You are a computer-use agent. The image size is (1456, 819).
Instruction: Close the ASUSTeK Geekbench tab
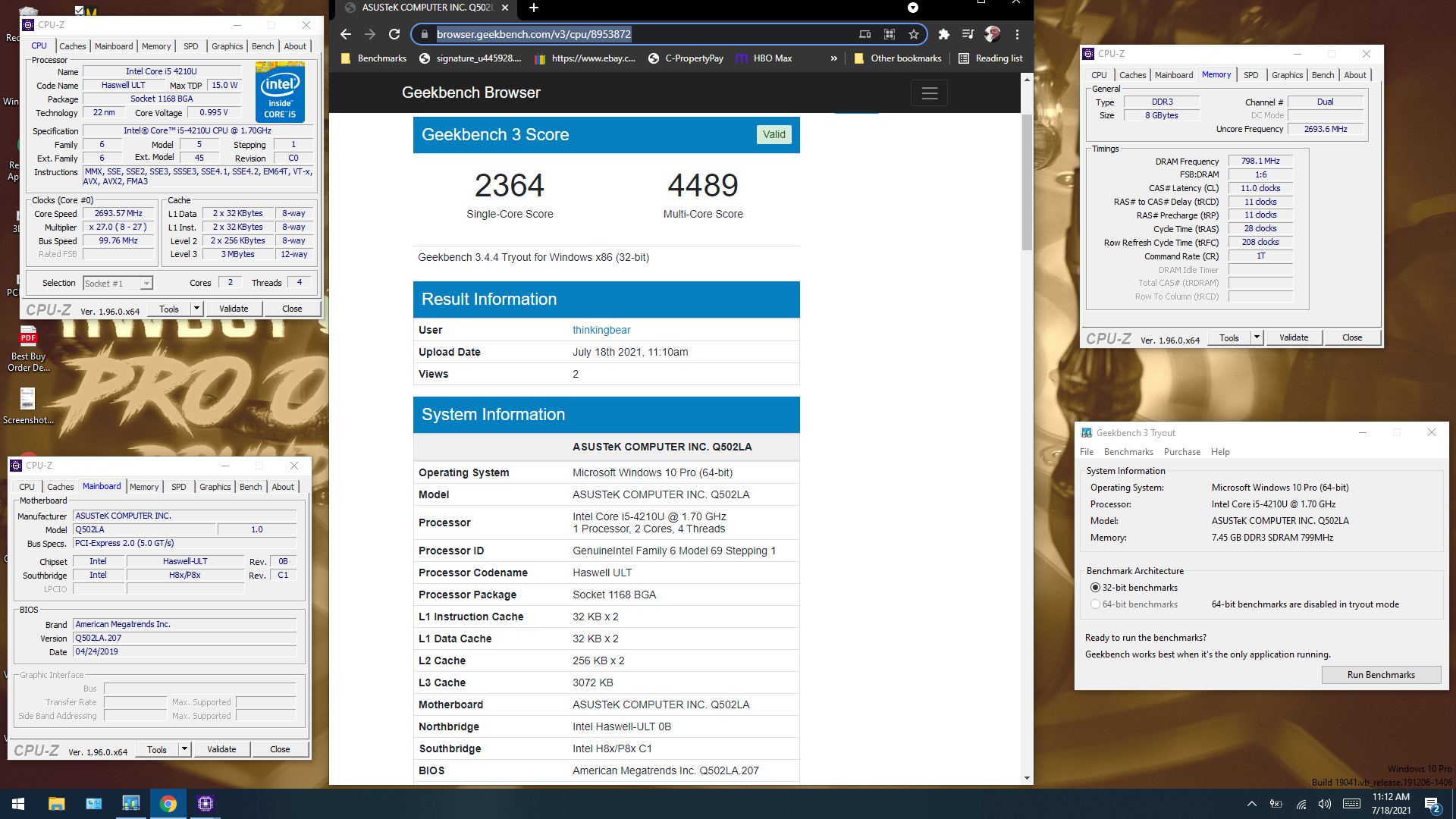coord(506,8)
